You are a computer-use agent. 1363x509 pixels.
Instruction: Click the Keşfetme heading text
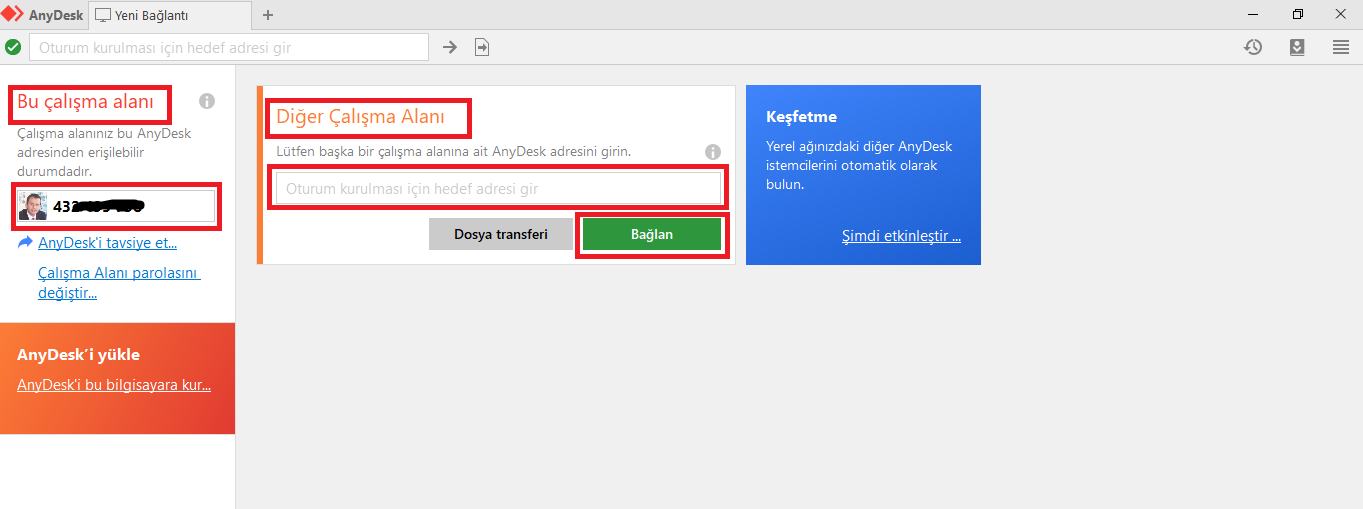click(x=801, y=117)
